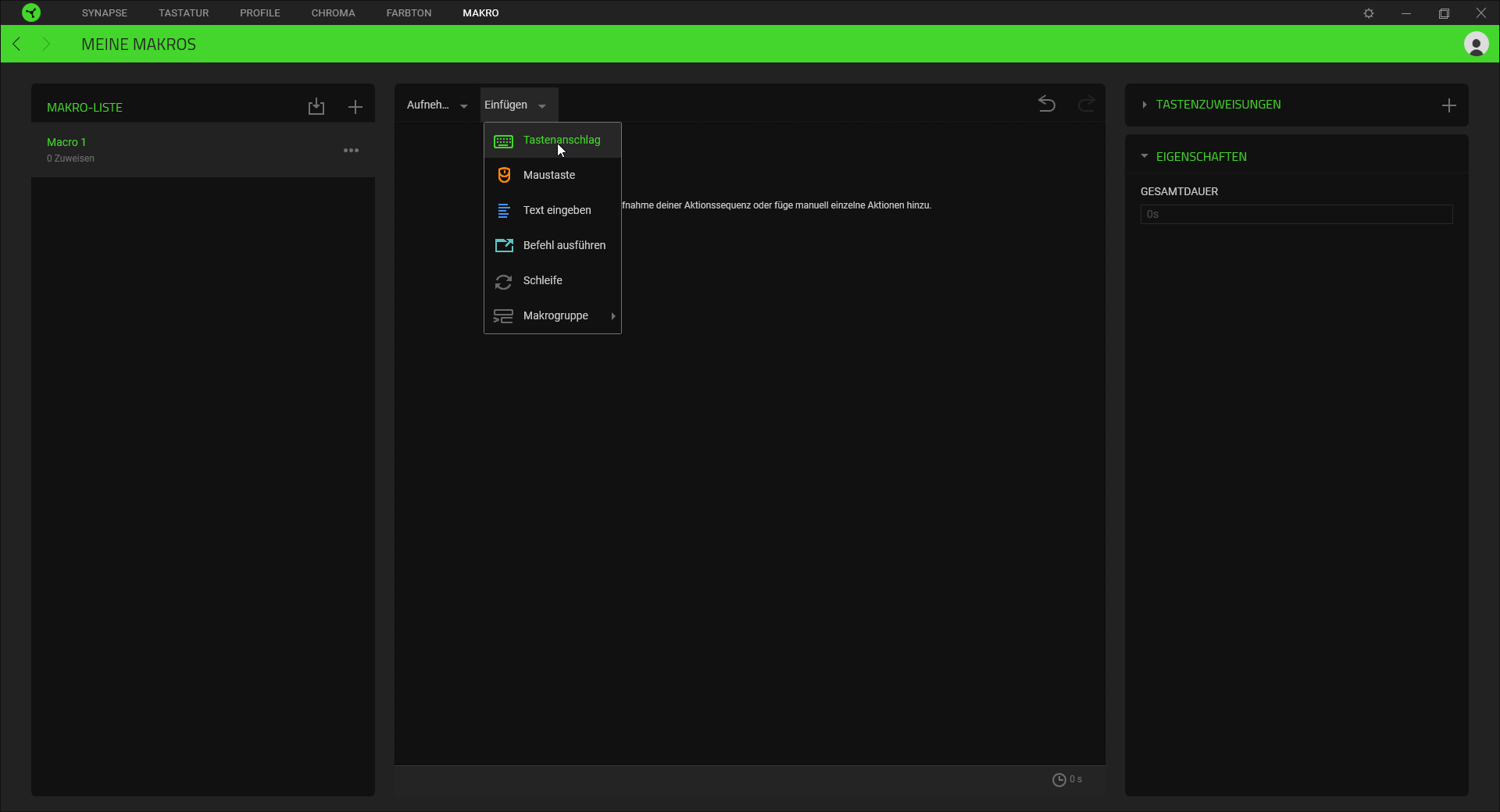Collapse the Einfügen dropdown

(515, 105)
